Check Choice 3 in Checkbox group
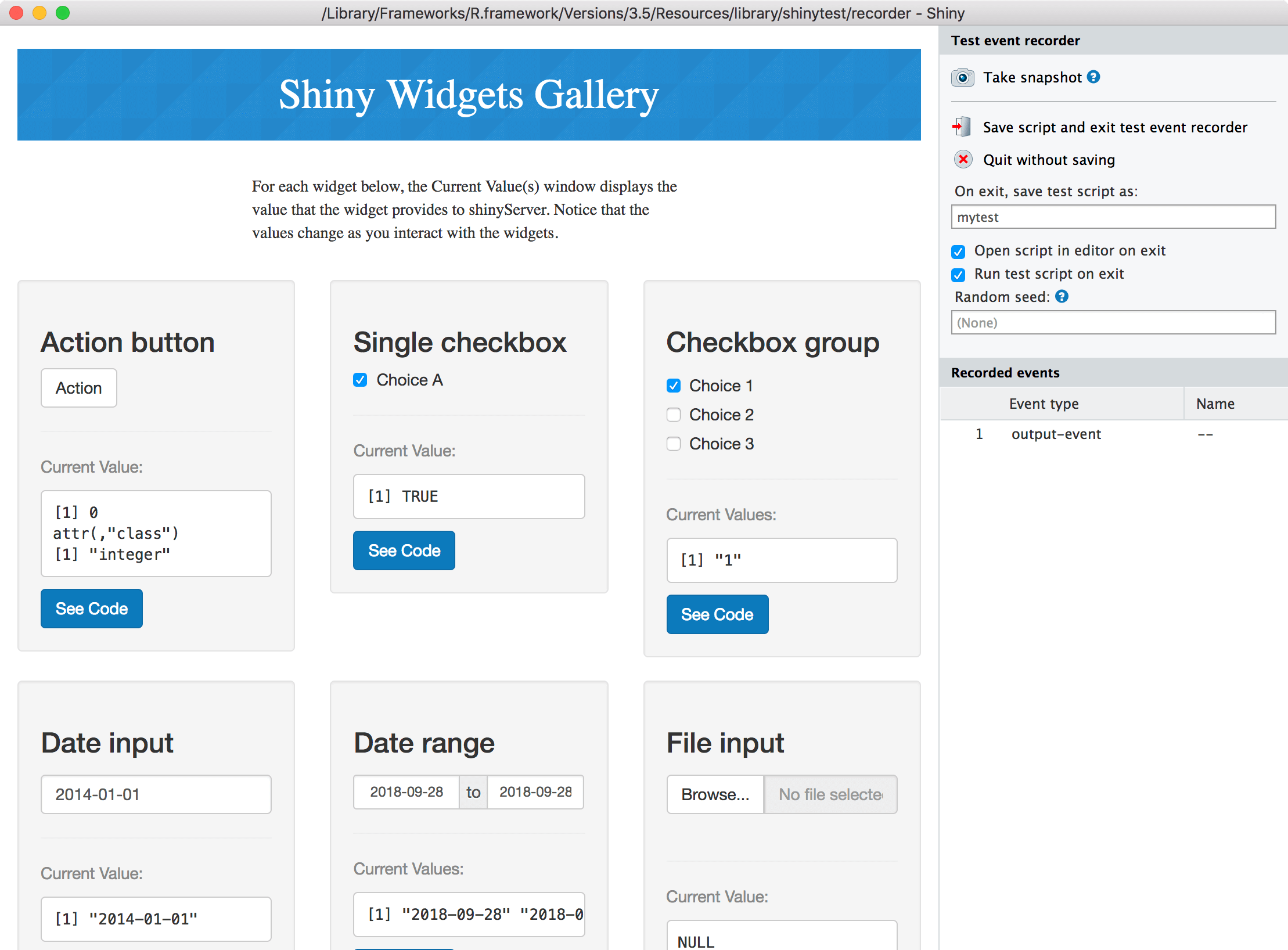 pos(674,444)
